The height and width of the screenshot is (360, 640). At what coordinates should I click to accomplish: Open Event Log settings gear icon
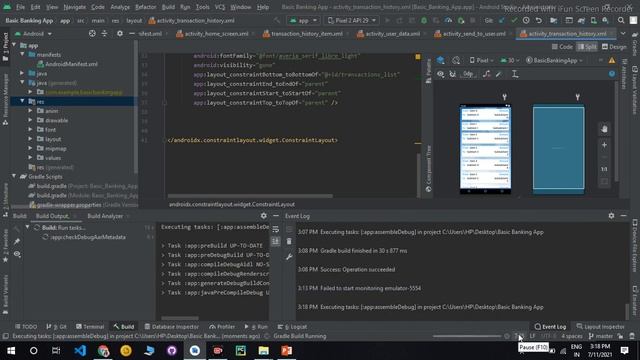pyautogui.click(x=611, y=216)
